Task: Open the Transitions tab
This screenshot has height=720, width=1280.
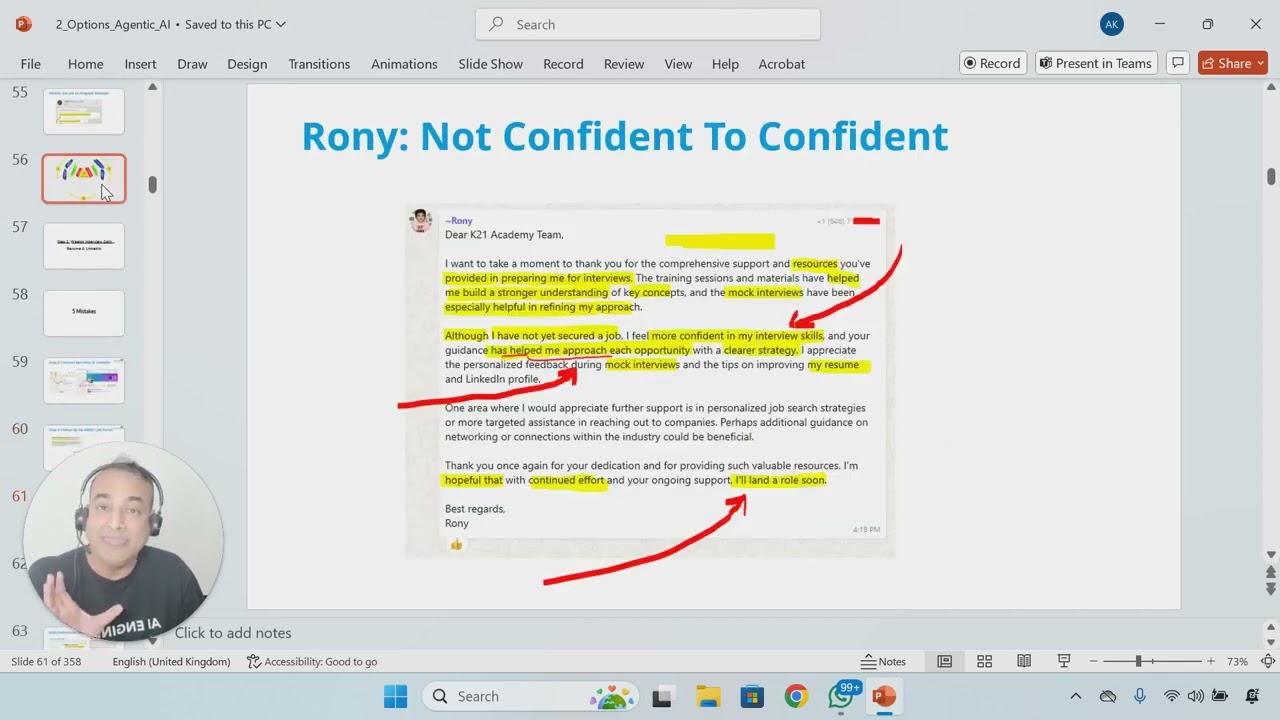Action: pos(319,64)
